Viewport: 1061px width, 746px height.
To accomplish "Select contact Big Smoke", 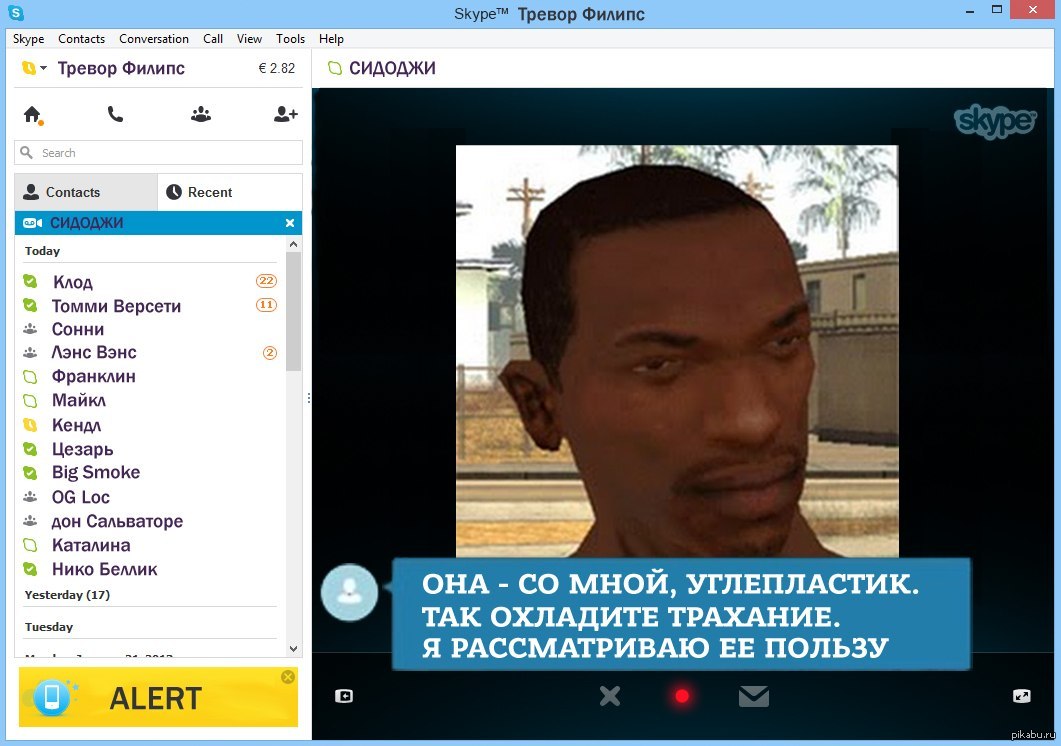I will click(96, 473).
